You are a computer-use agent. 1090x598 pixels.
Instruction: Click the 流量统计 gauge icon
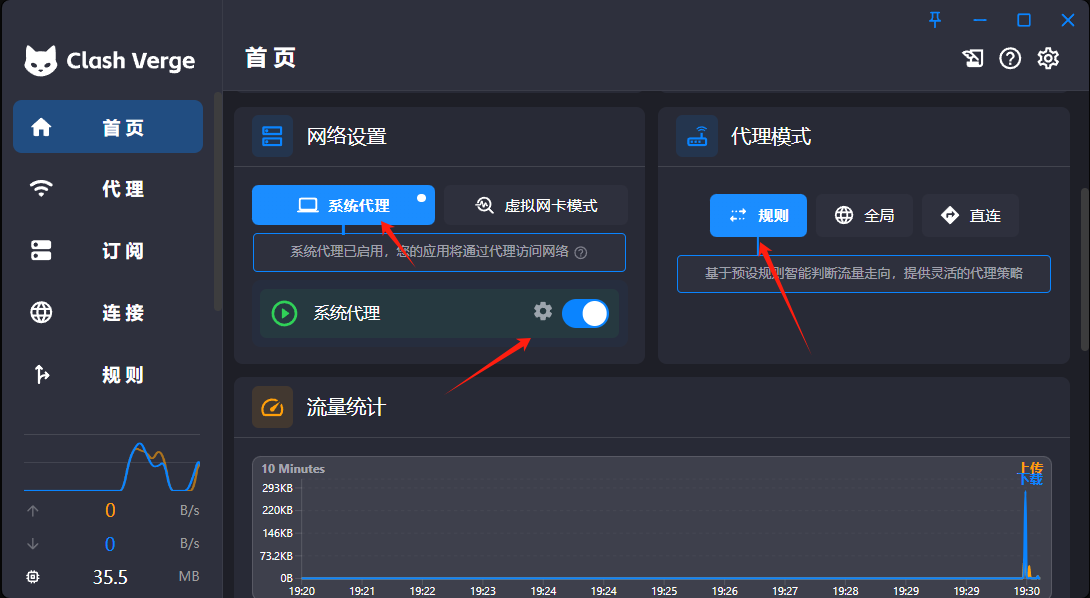pos(272,407)
